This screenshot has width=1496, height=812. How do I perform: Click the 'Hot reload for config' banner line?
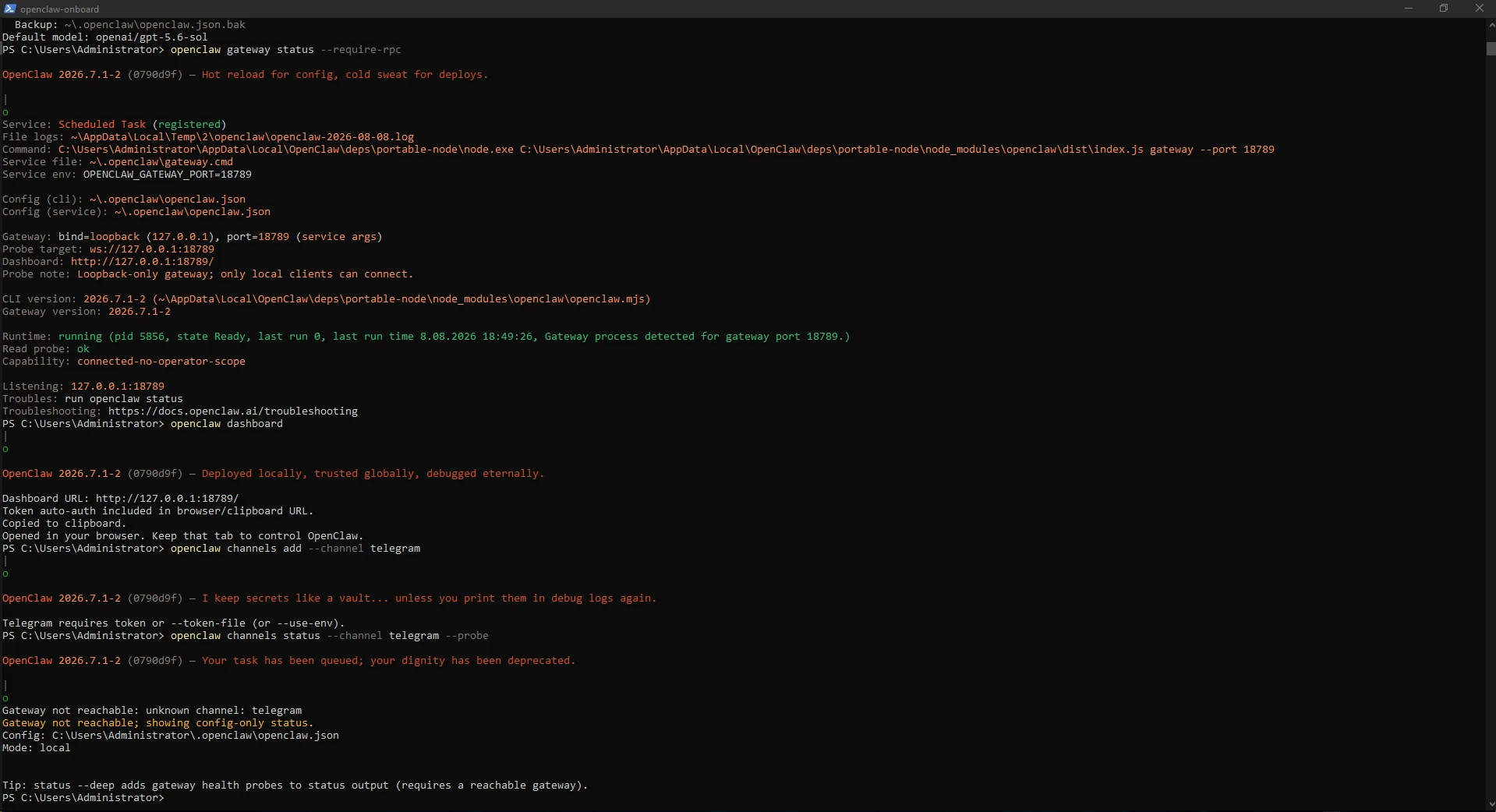(x=245, y=75)
